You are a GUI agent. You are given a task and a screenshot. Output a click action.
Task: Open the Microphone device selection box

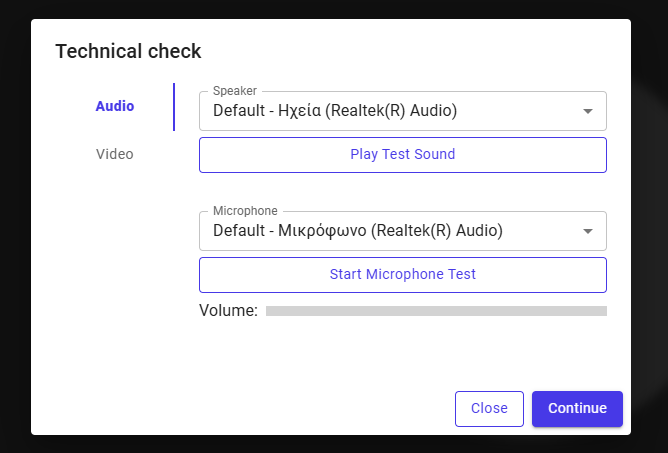coord(403,231)
